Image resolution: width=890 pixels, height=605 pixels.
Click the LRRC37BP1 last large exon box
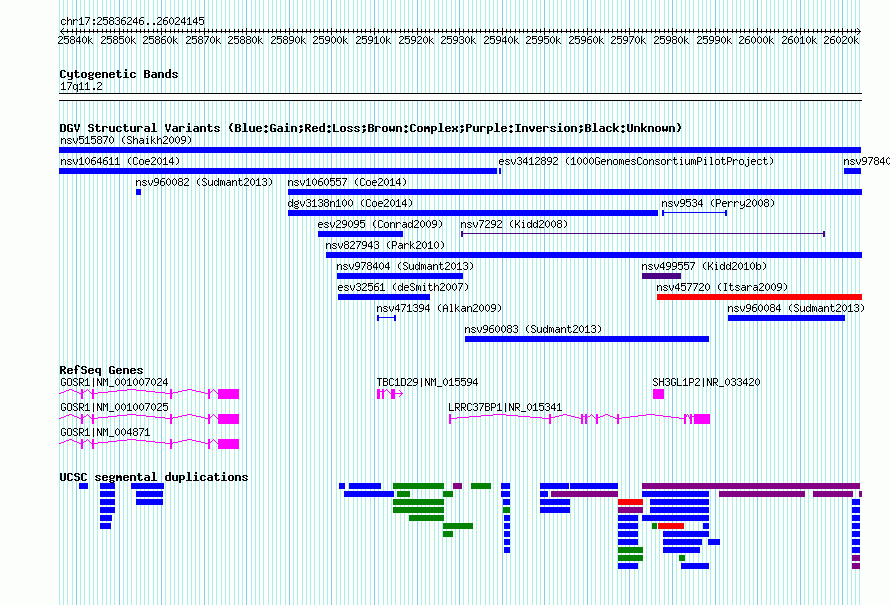tap(702, 419)
